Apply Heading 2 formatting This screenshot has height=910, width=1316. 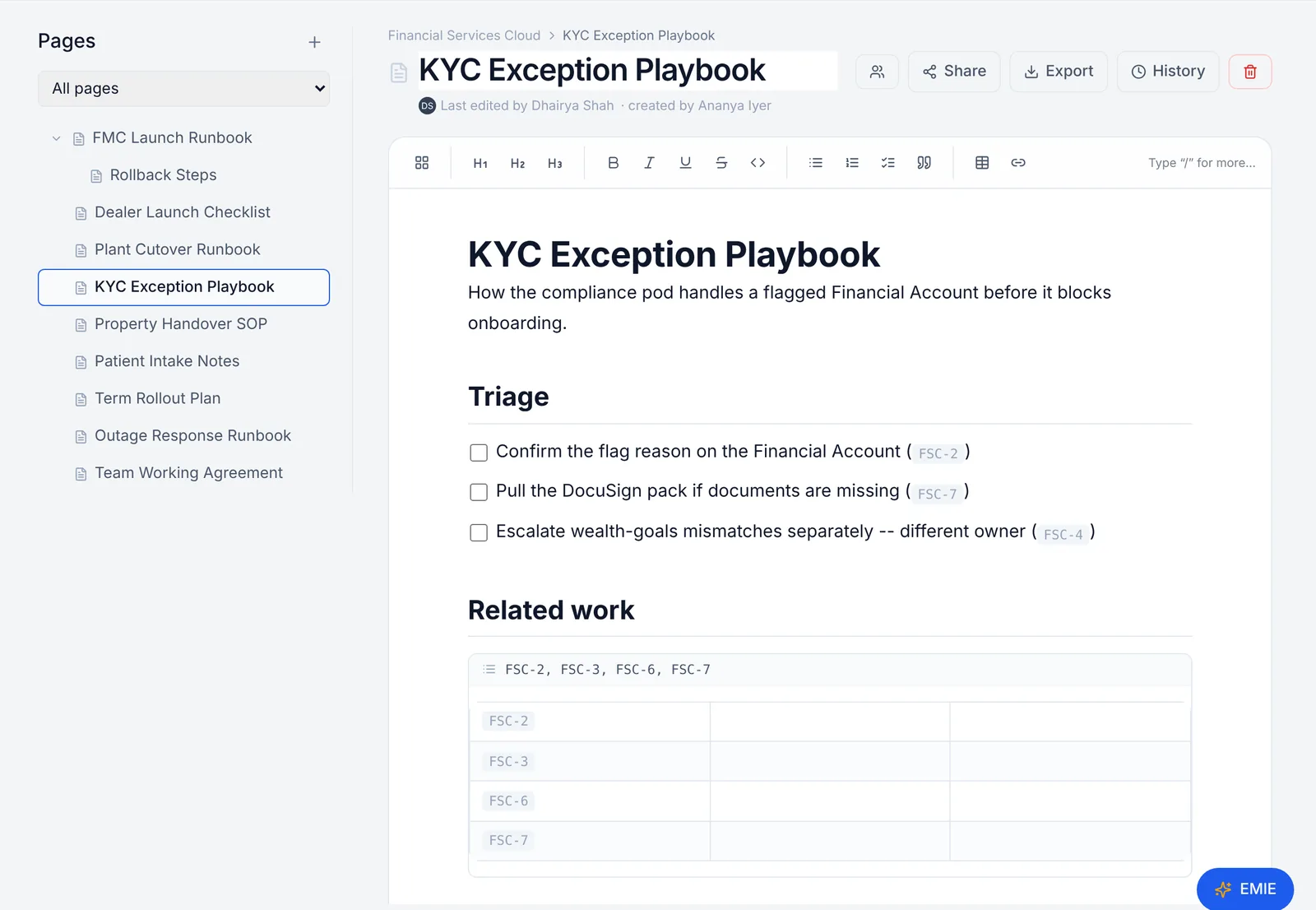517,163
